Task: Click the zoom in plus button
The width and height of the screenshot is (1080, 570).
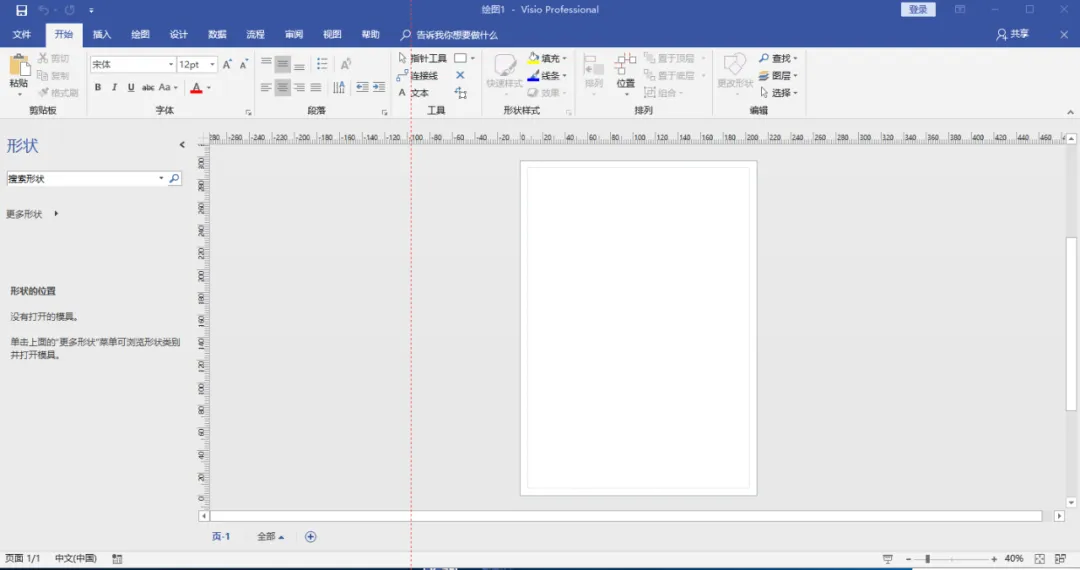Action: 994,559
